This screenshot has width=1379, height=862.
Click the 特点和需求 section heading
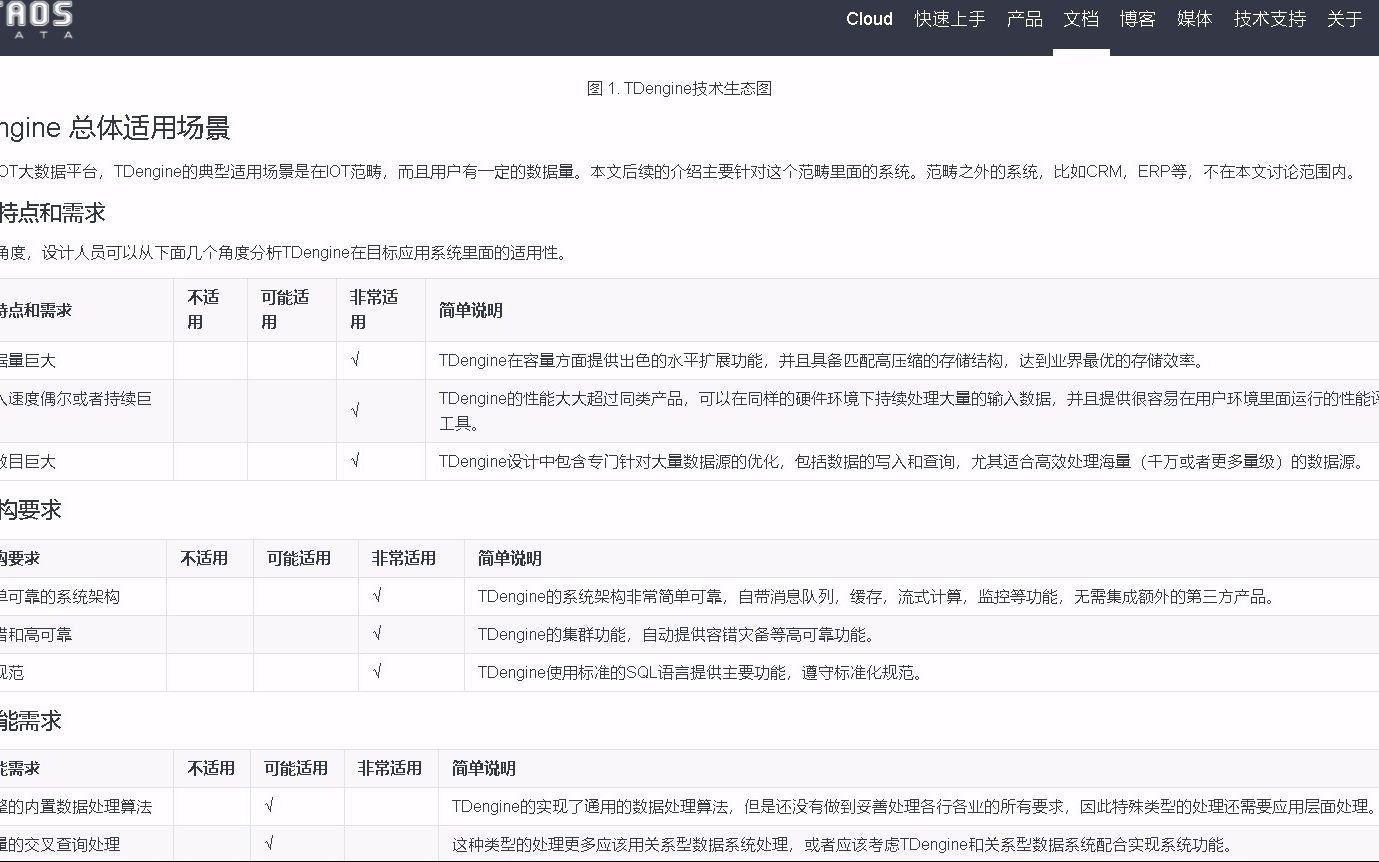coord(52,212)
